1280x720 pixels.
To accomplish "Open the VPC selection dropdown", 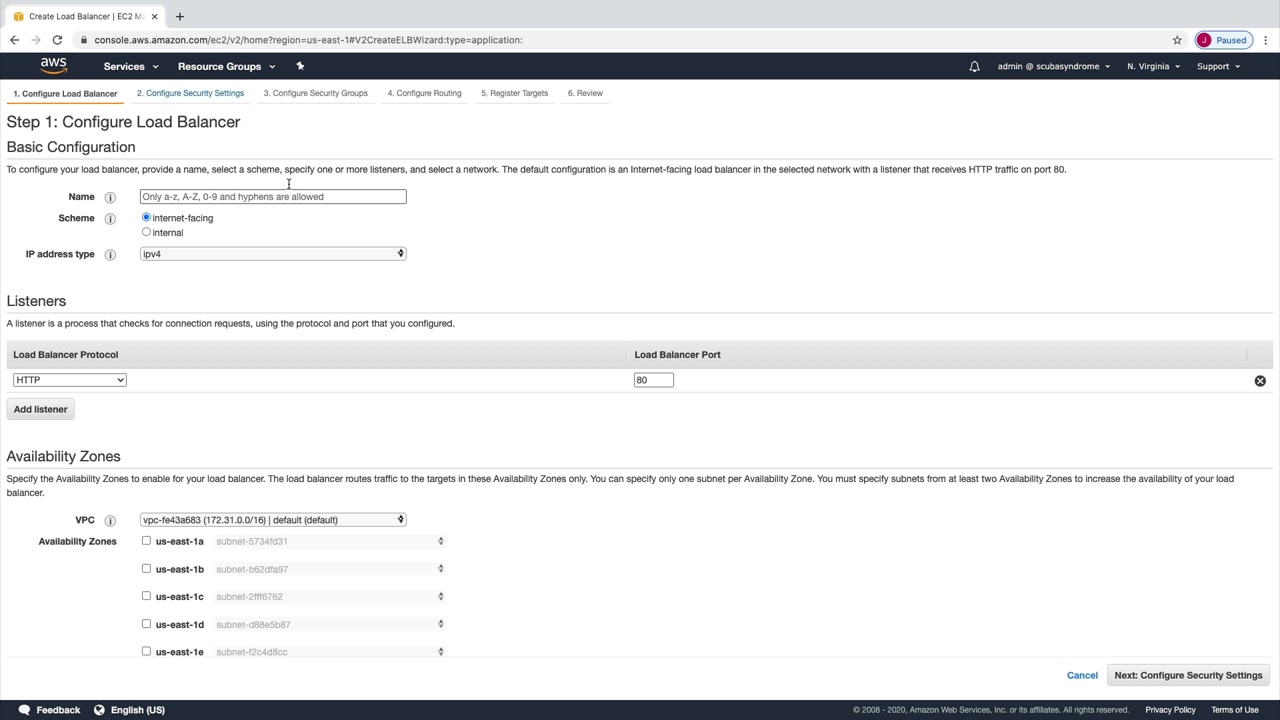I will pyautogui.click(x=273, y=520).
